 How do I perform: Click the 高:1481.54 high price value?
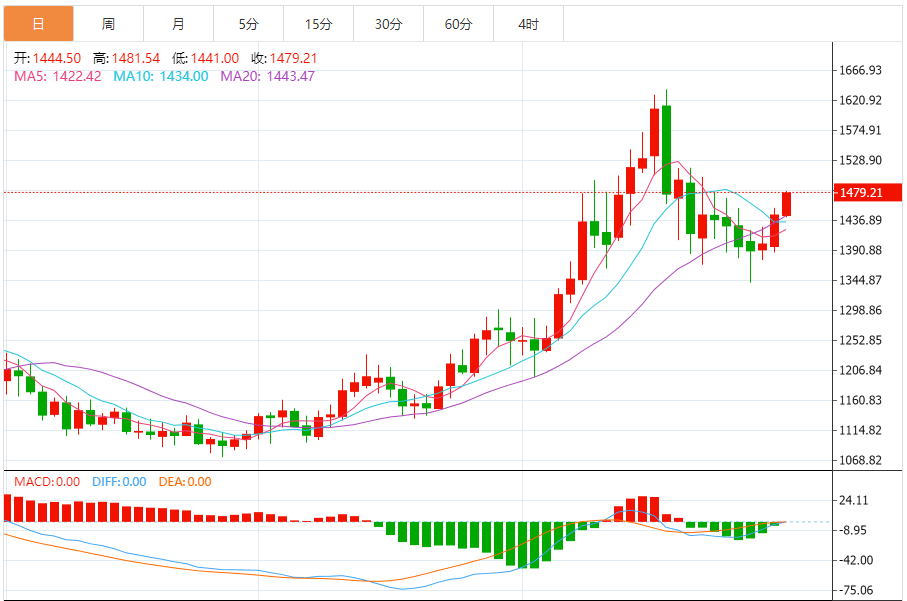coord(127,58)
